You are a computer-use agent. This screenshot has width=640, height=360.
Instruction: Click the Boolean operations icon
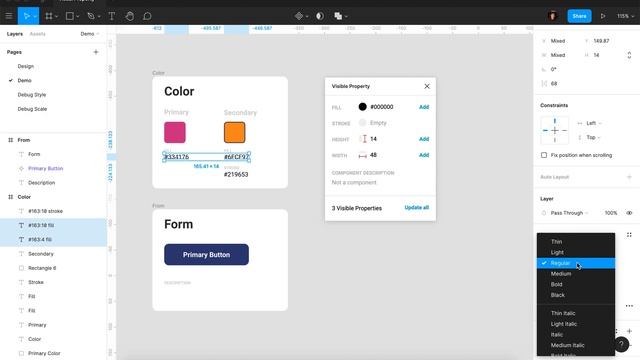tap(338, 16)
